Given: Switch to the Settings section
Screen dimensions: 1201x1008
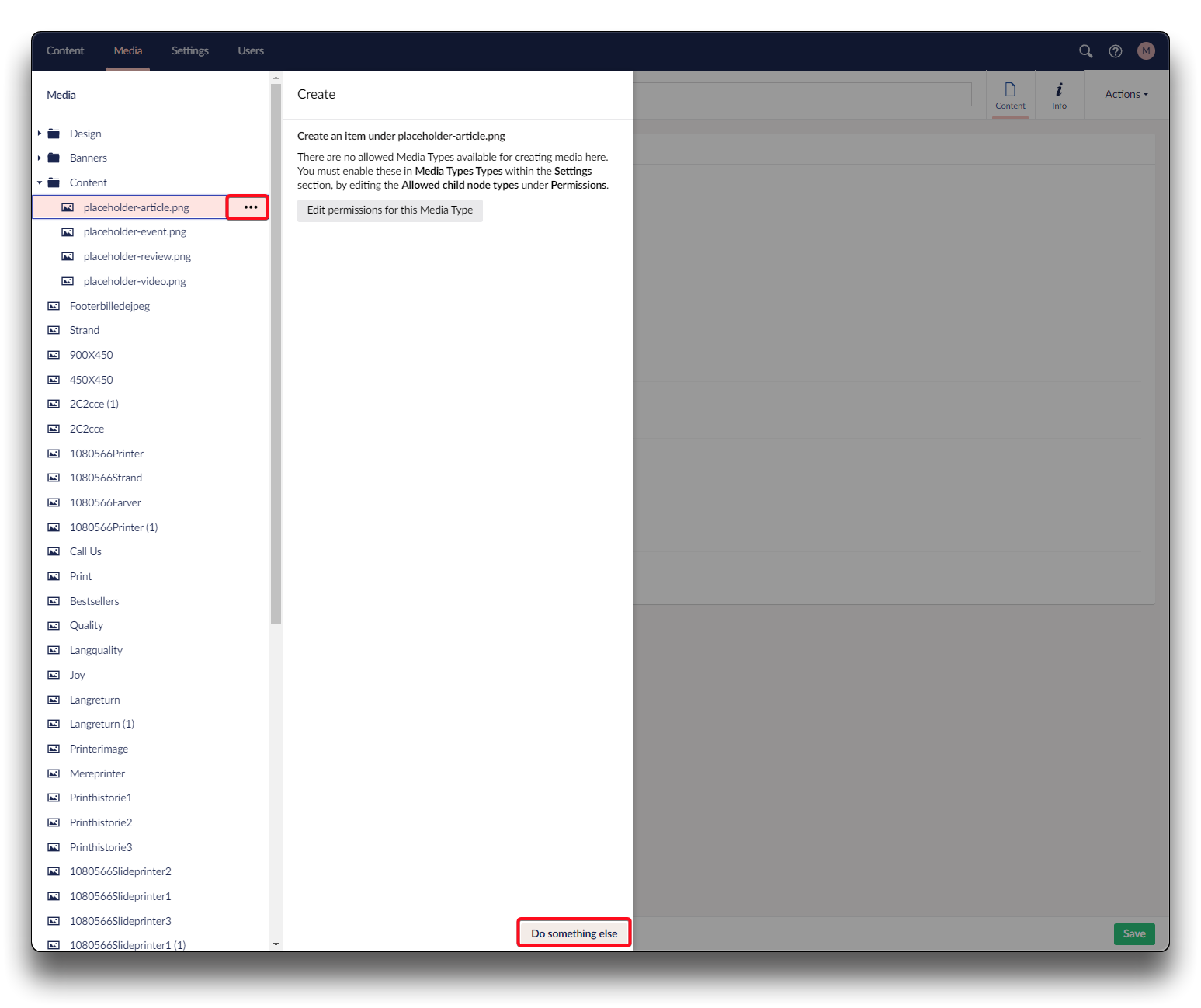Looking at the screenshot, I should click(189, 51).
